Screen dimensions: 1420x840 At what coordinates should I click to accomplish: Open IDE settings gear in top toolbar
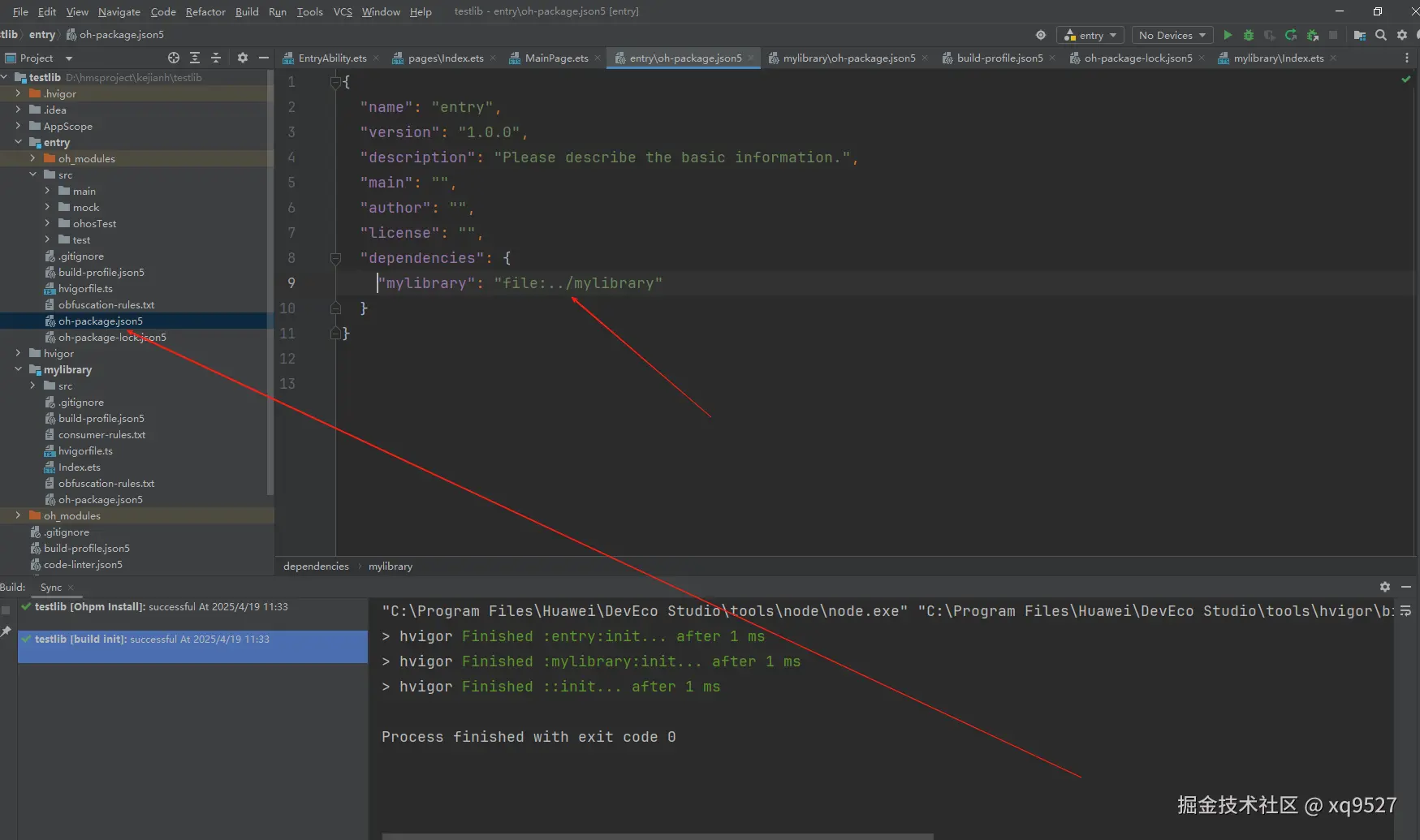coord(1402,35)
